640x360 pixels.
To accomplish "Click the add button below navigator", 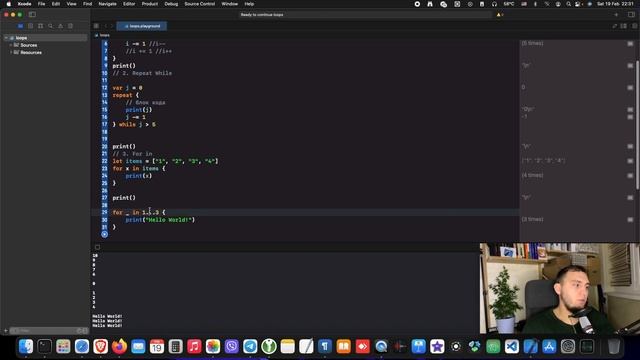I will tap(6, 331).
